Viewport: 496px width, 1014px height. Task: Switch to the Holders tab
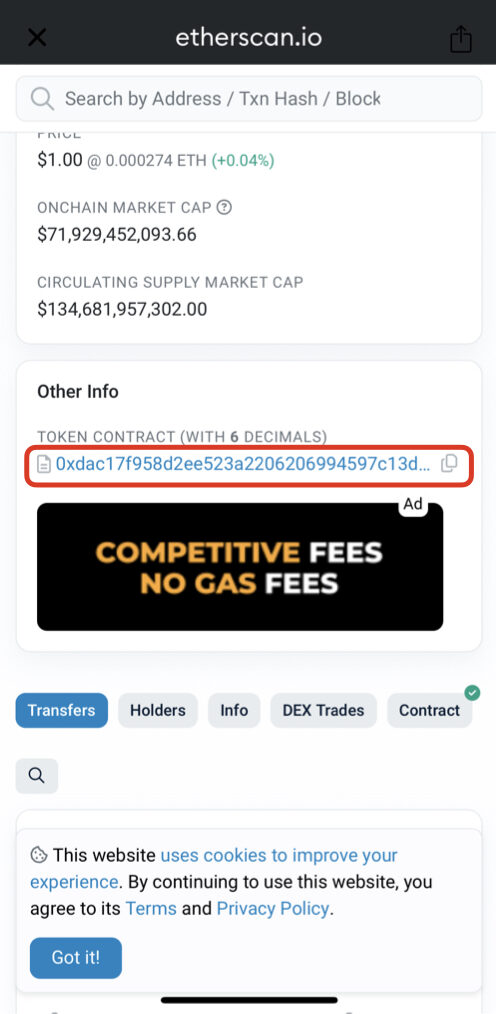[158, 710]
